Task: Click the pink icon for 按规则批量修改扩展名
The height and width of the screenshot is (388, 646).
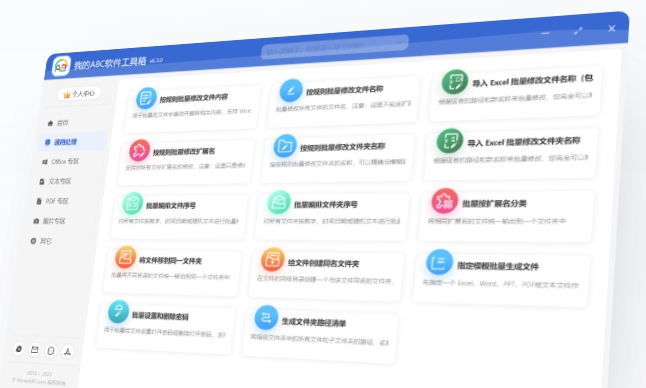Action: pyautogui.click(x=139, y=150)
